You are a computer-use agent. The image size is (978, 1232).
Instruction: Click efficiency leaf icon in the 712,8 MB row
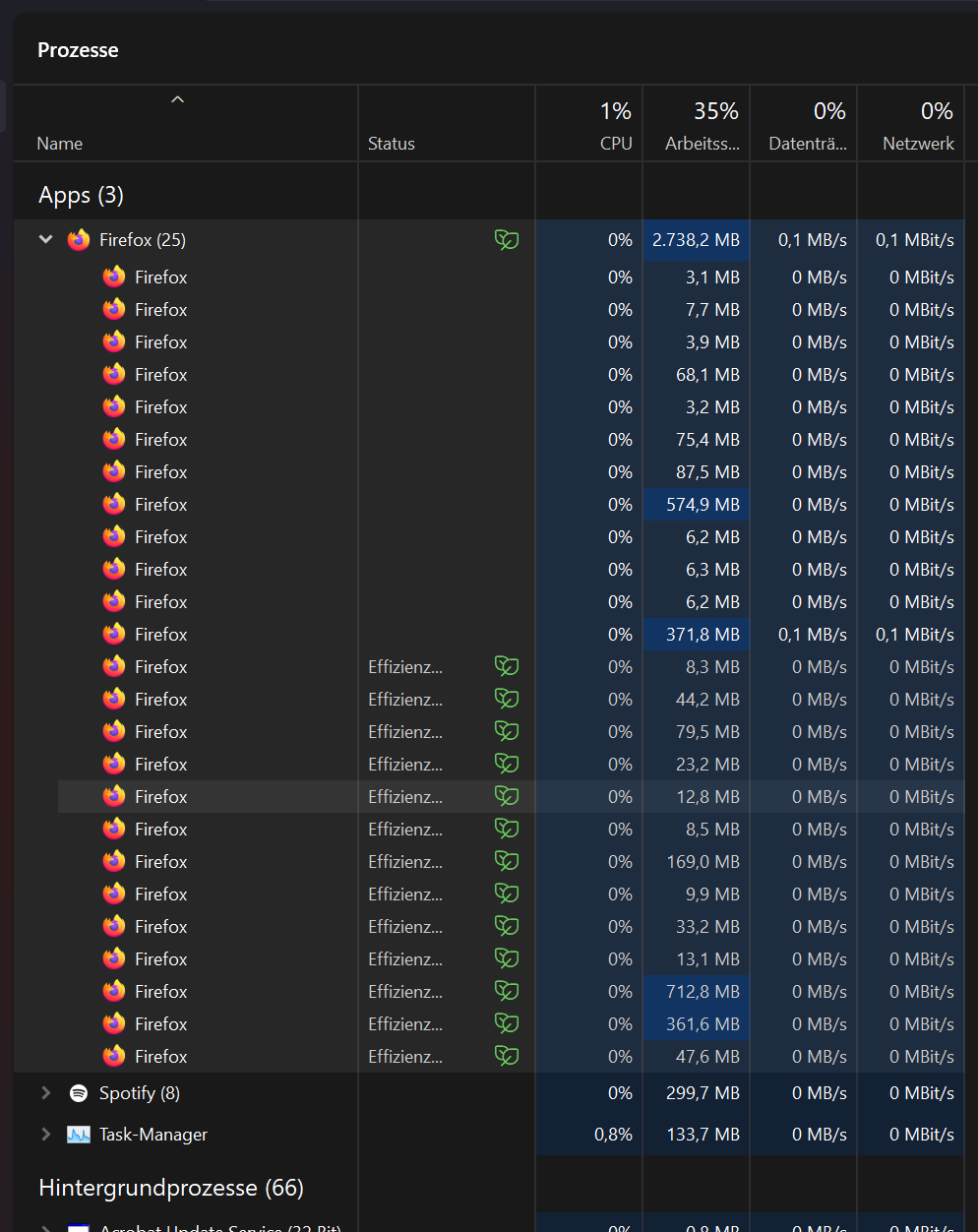pos(507,991)
